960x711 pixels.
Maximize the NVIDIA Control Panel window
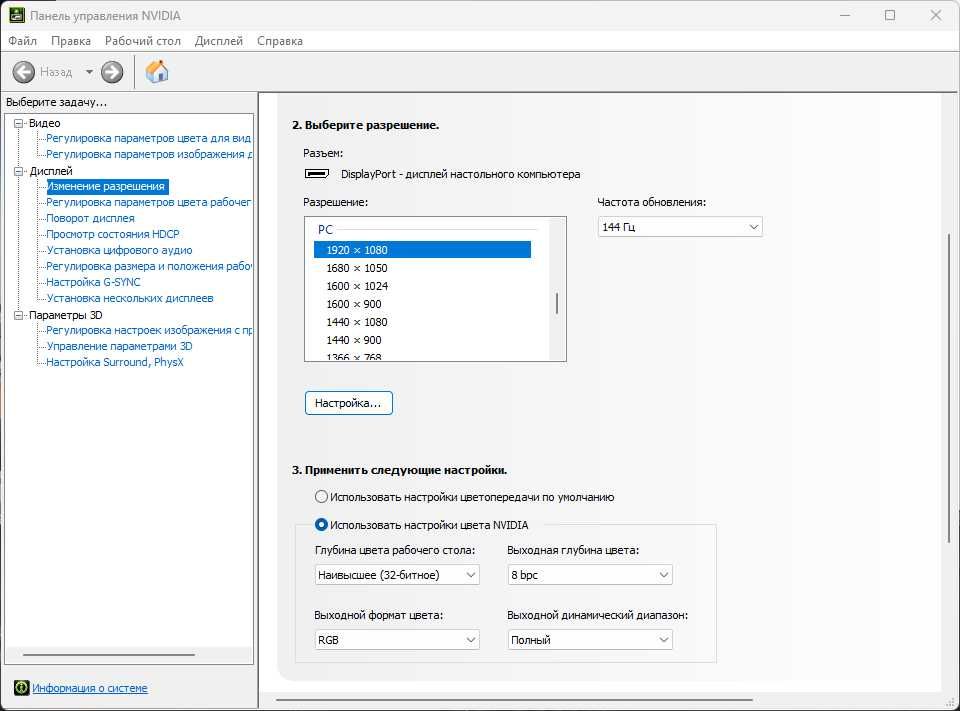point(890,15)
